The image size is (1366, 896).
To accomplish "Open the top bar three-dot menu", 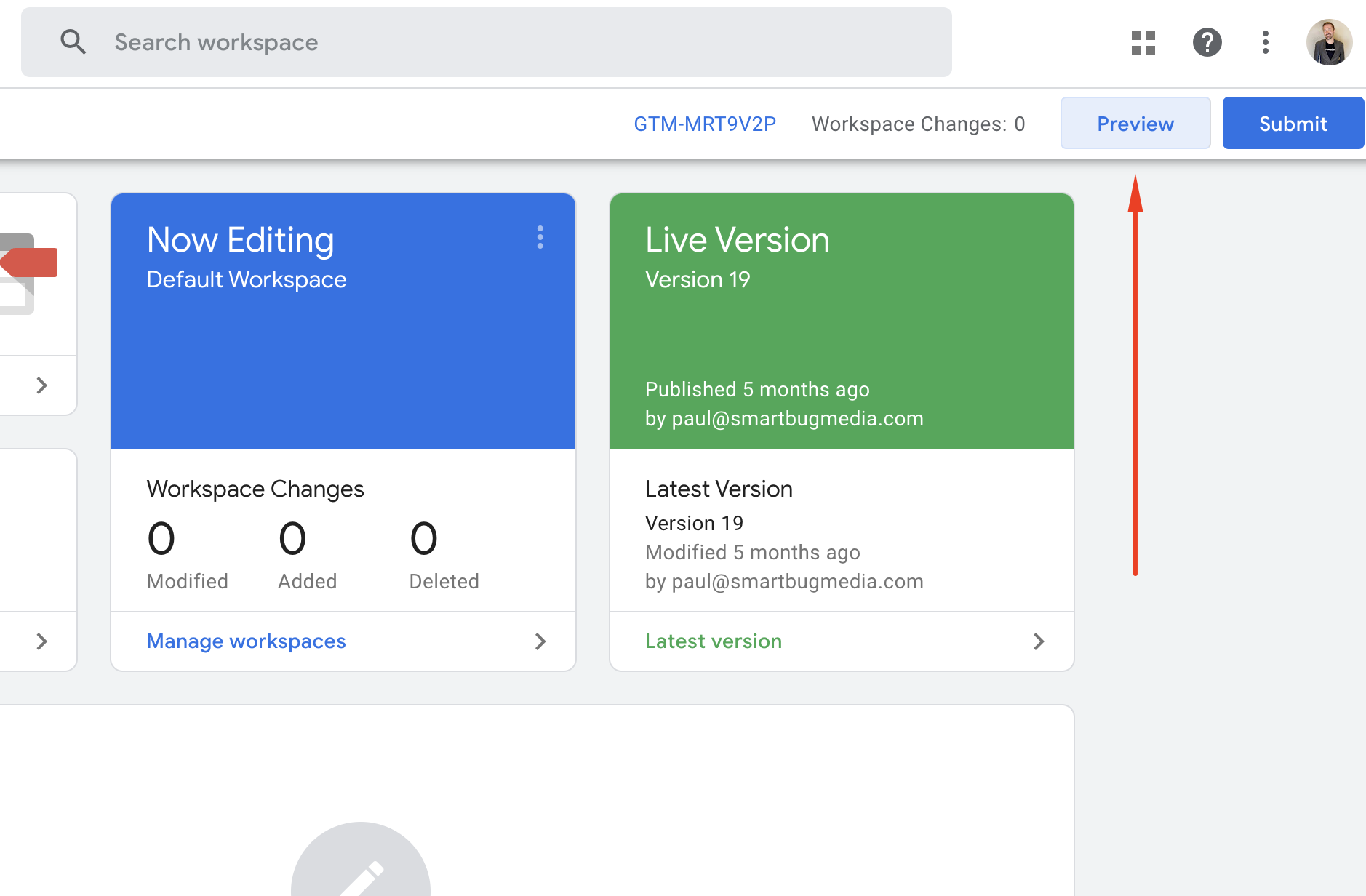I will (1266, 42).
